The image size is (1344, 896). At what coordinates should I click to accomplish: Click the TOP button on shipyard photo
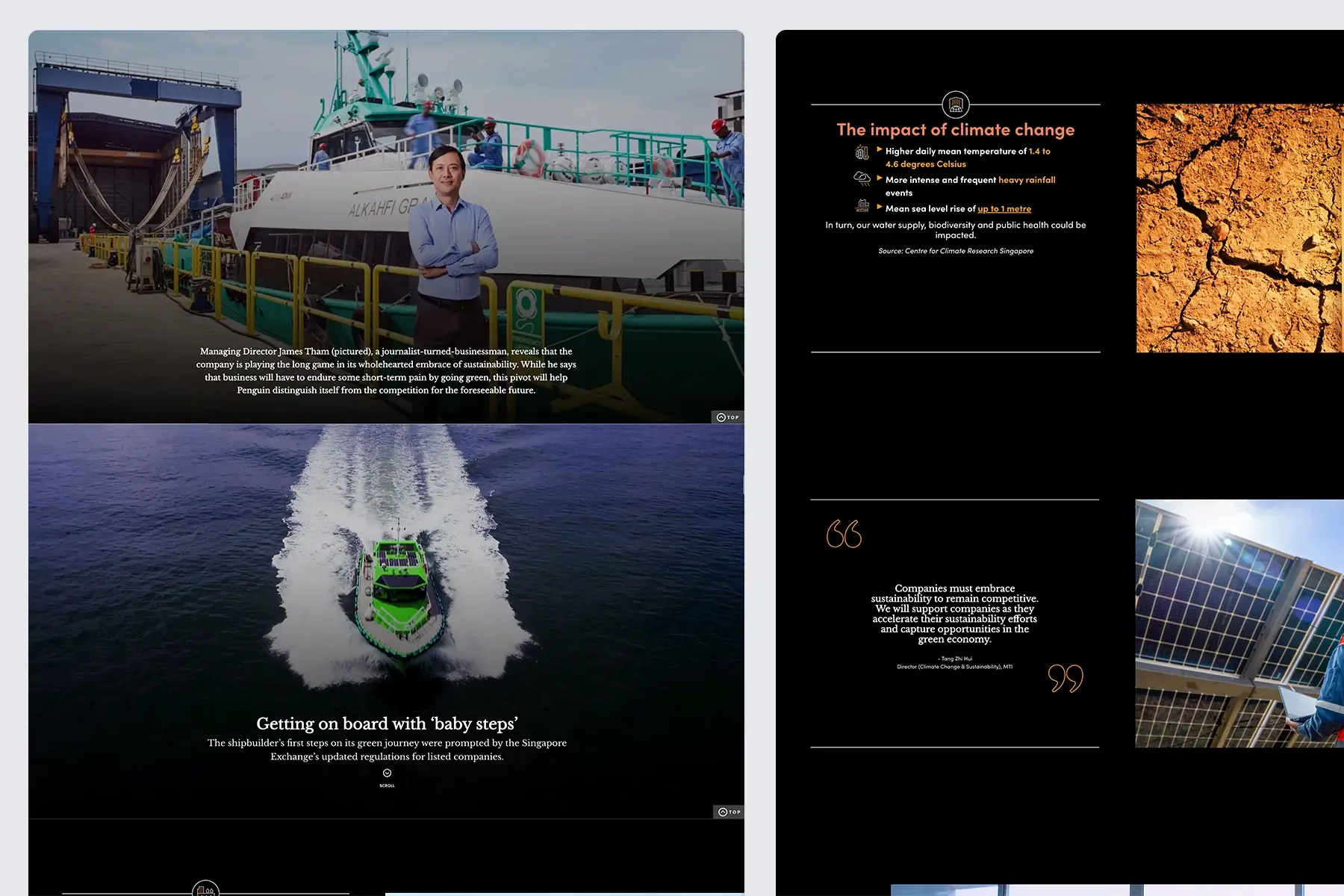click(x=727, y=417)
